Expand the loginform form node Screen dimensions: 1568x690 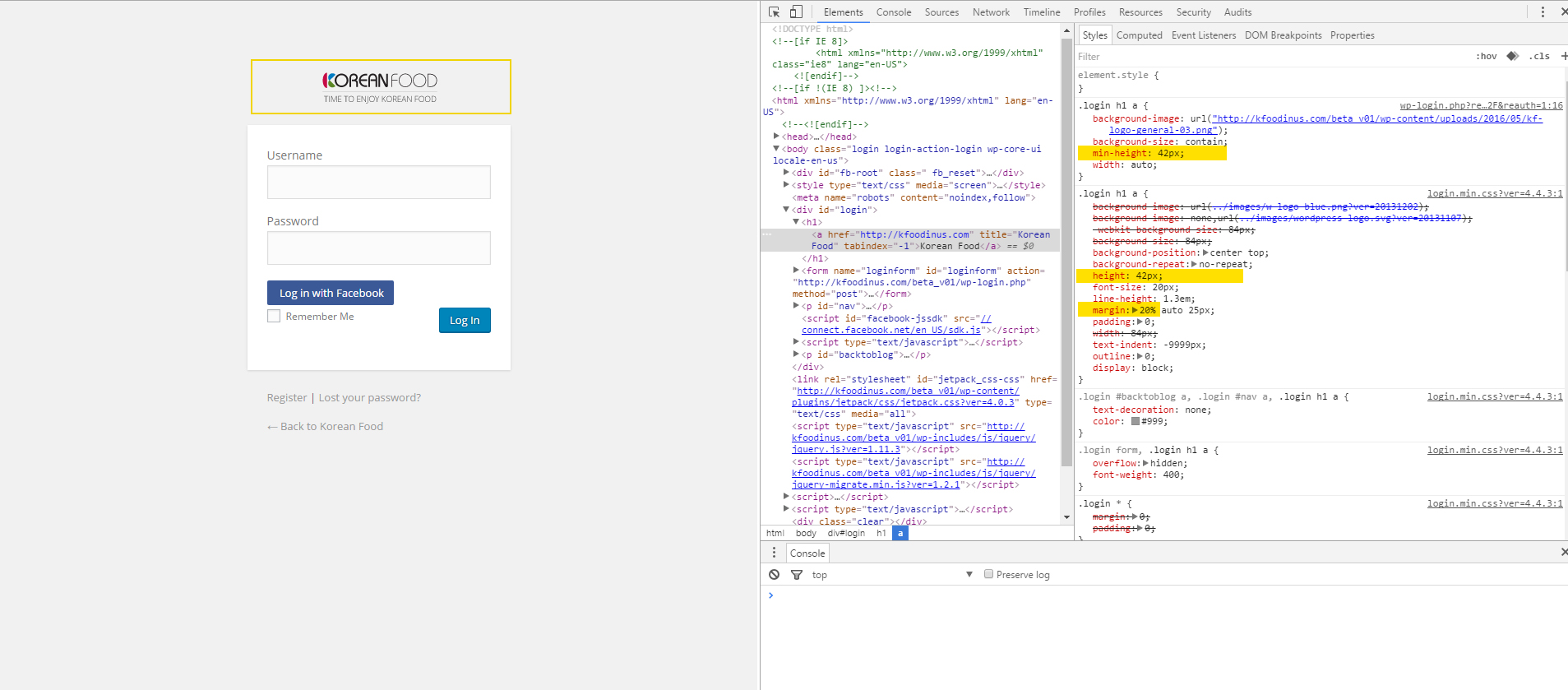796,270
